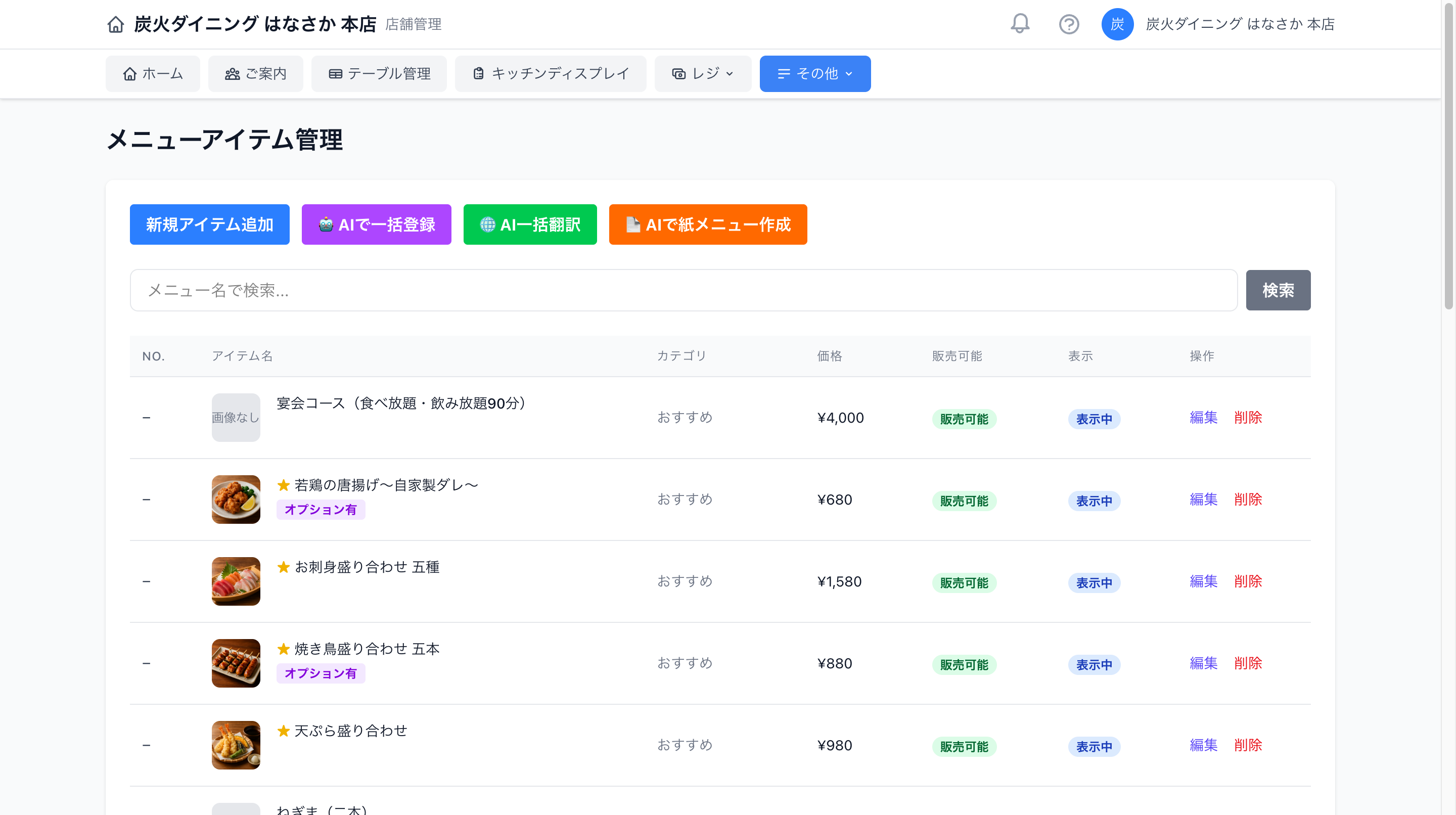Click オプション有 badge under 焼き鳥盛り合わせ
The height and width of the screenshot is (815, 1456).
(x=321, y=673)
